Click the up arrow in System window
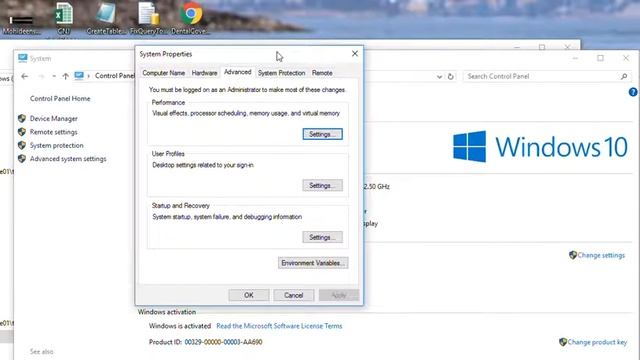The width and height of the screenshot is (640, 360). [x=65, y=76]
